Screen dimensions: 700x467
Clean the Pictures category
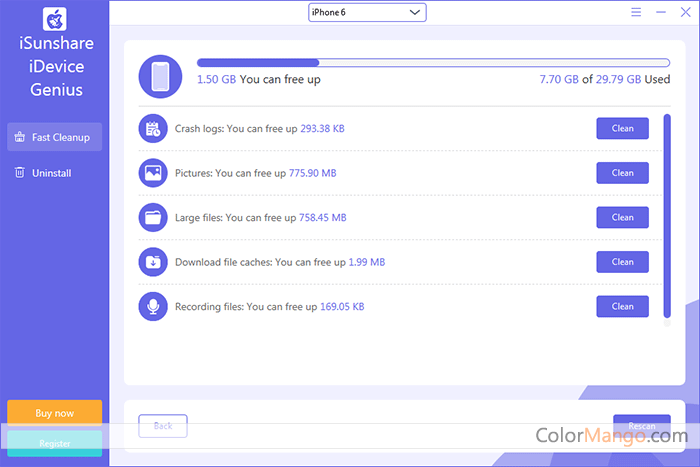[x=622, y=173]
